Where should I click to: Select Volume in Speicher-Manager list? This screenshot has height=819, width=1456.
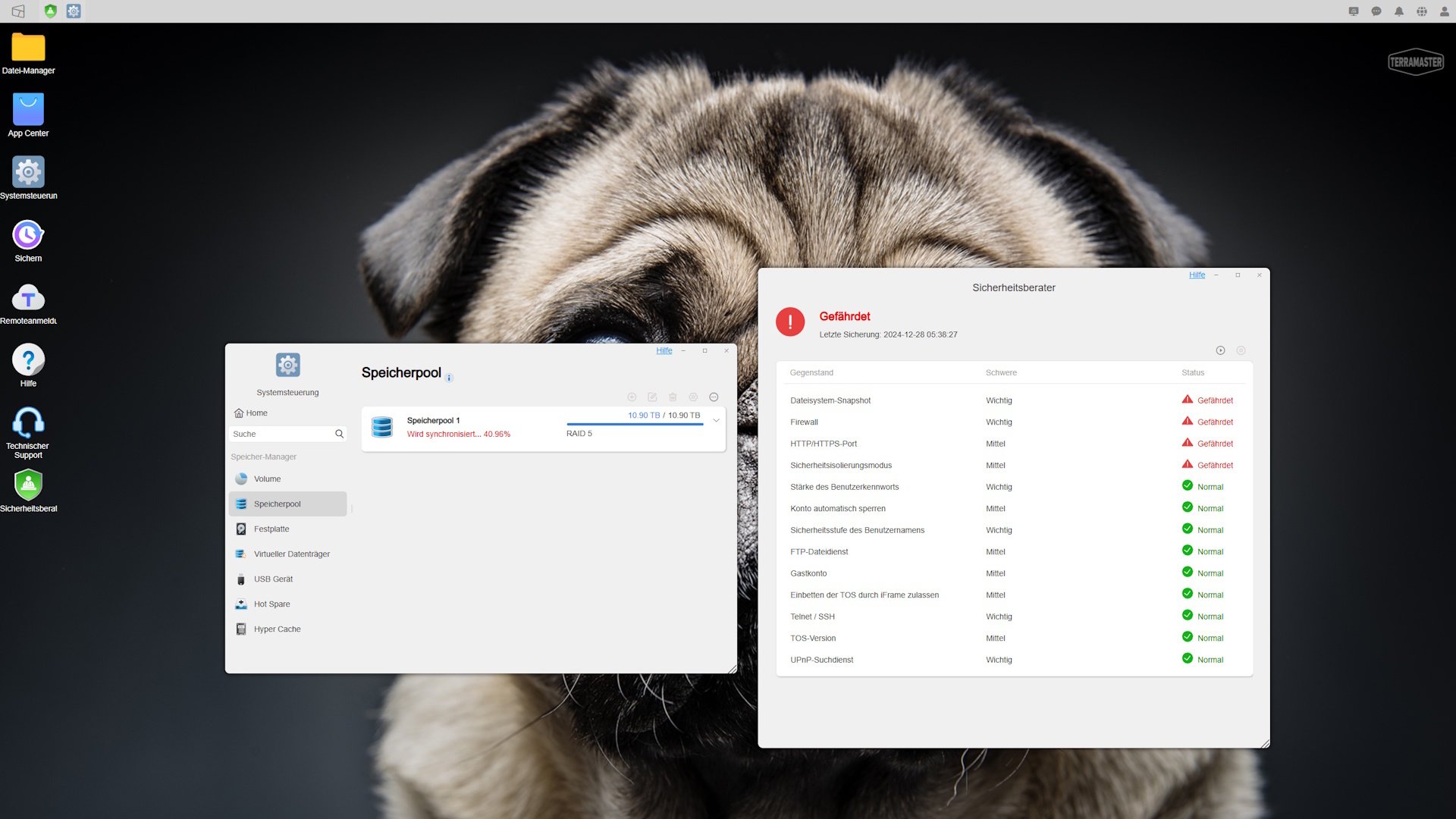click(x=287, y=479)
